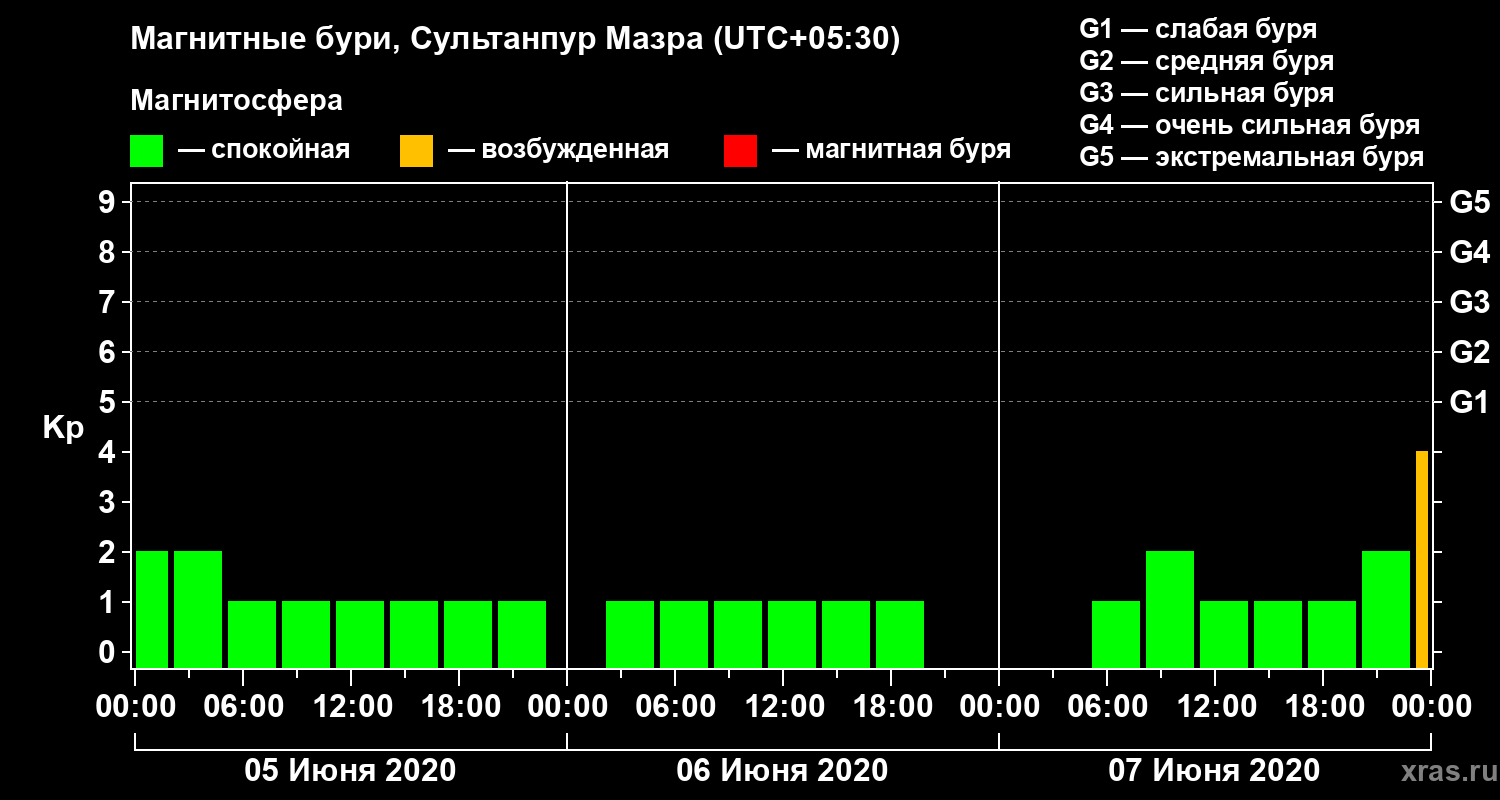Click the G2 label on right axis
This screenshot has height=800, width=1500.
coord(1470,352)
